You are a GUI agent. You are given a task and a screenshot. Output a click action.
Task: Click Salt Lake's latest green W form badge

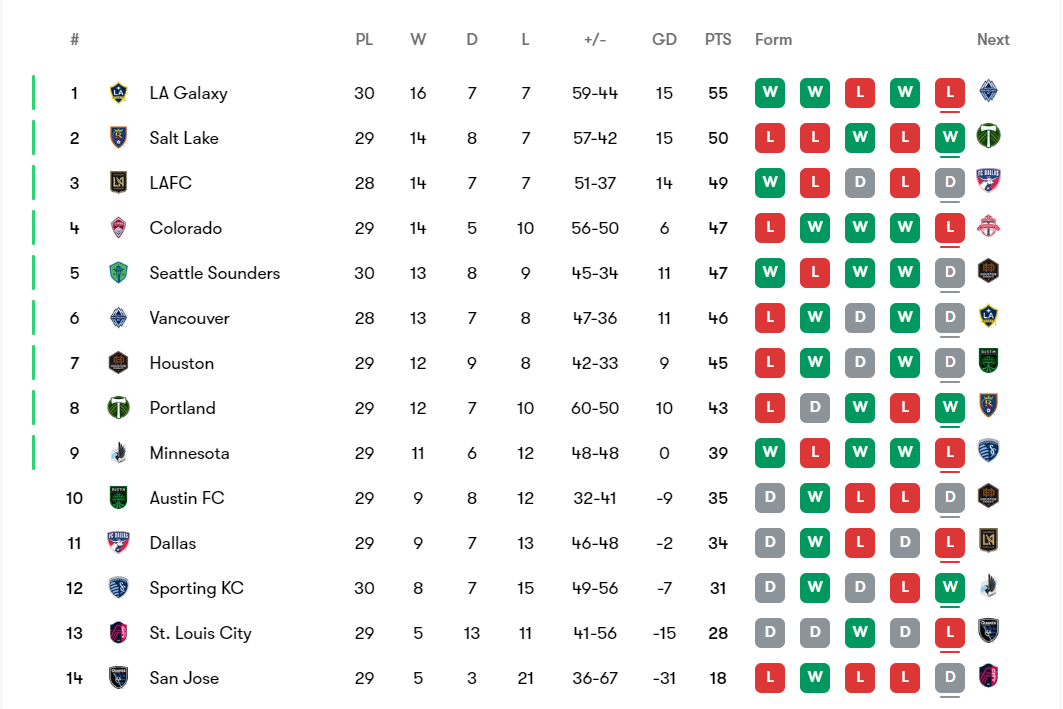pyautogui.click(x=950, y=138)
